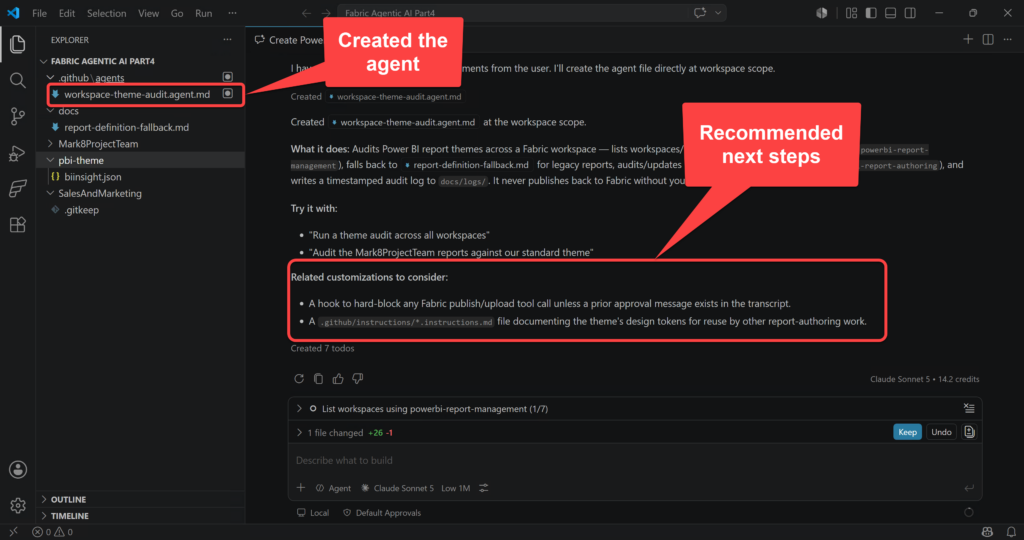Open the View menu
The image size is (1024, 540).
click(x=148, y=13)
